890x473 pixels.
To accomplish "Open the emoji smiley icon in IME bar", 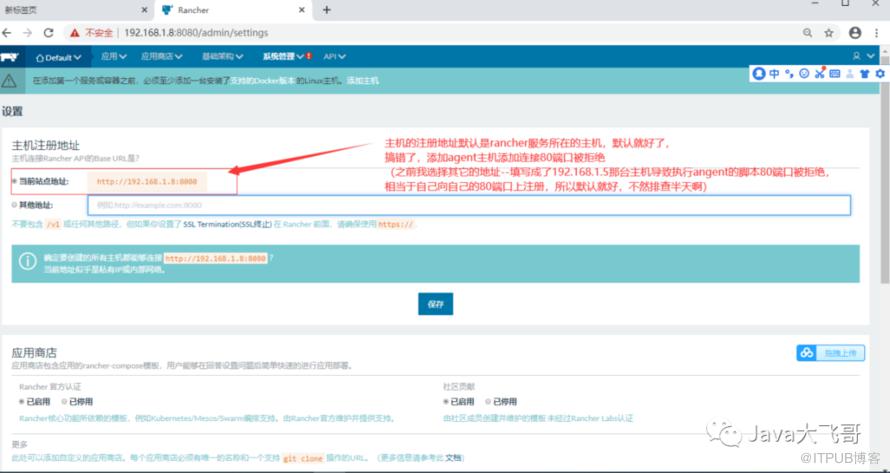I will pyautogui.click(x=804, y=73).
